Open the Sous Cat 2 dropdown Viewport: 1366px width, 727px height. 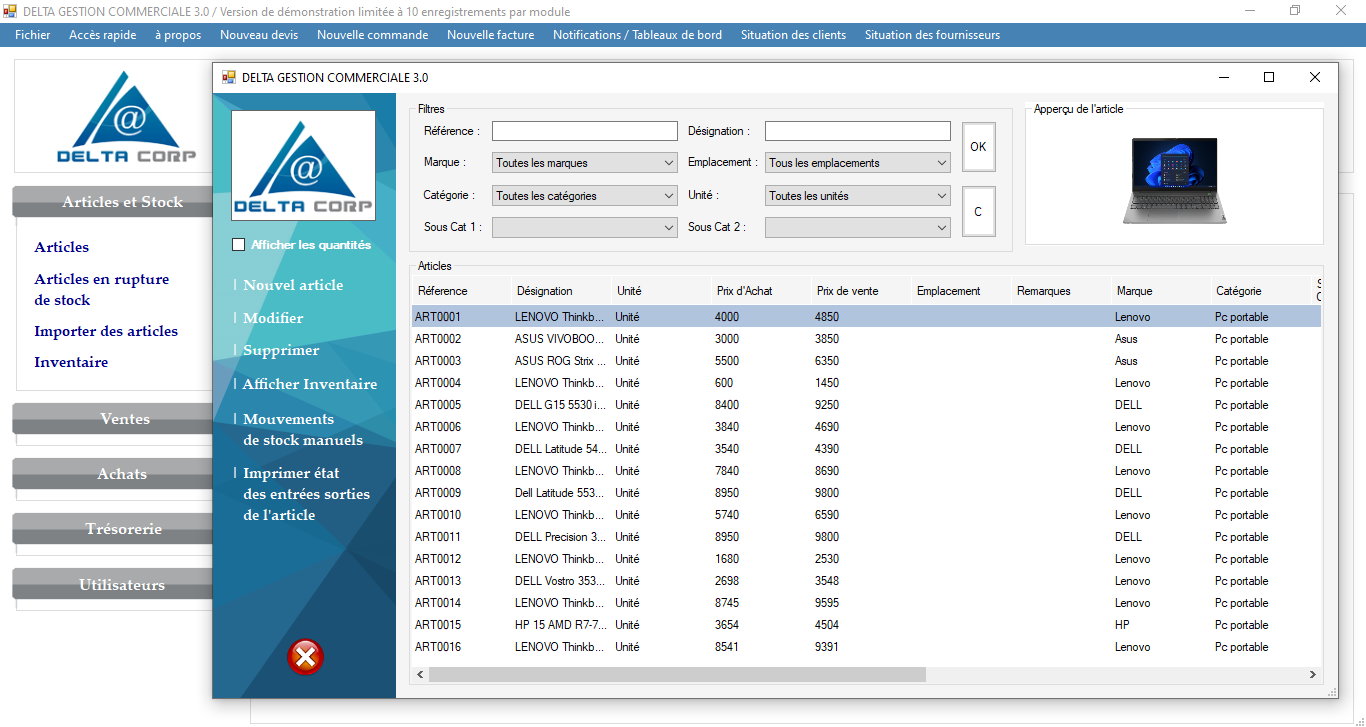point(858,227)
